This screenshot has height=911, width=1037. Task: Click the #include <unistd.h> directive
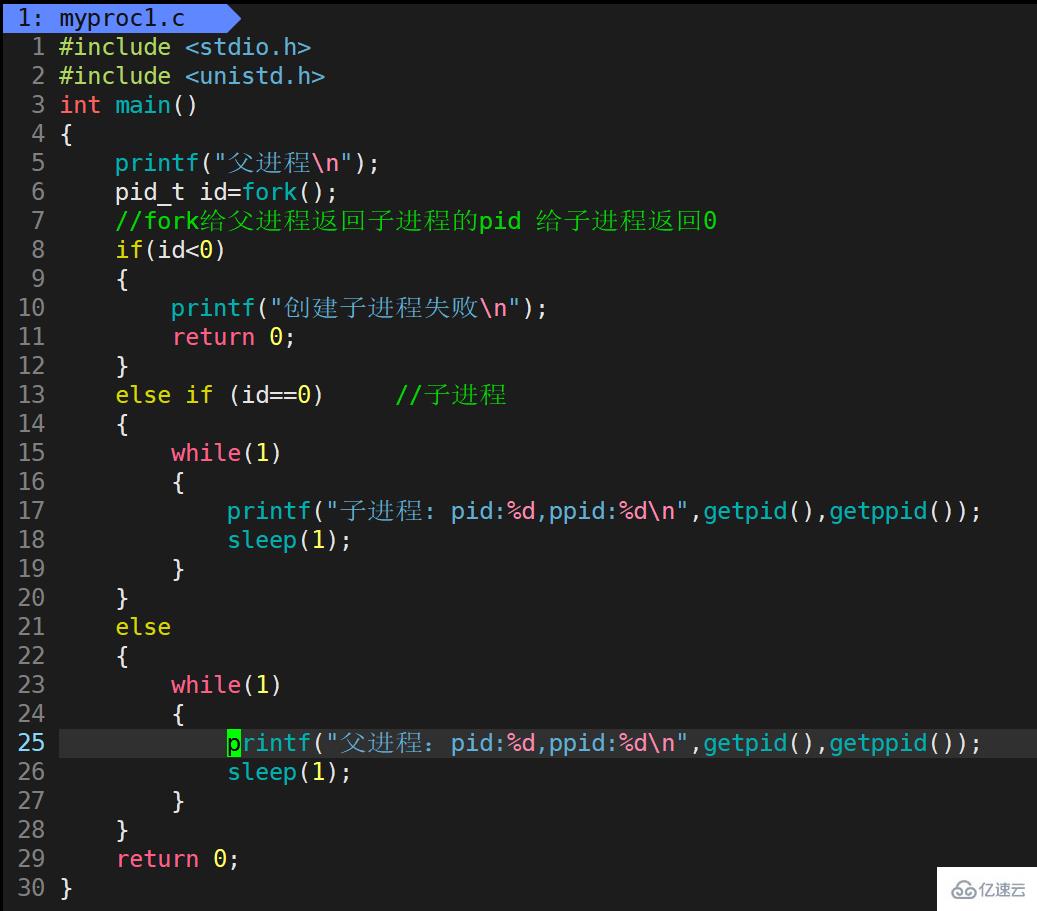point(191,75)
